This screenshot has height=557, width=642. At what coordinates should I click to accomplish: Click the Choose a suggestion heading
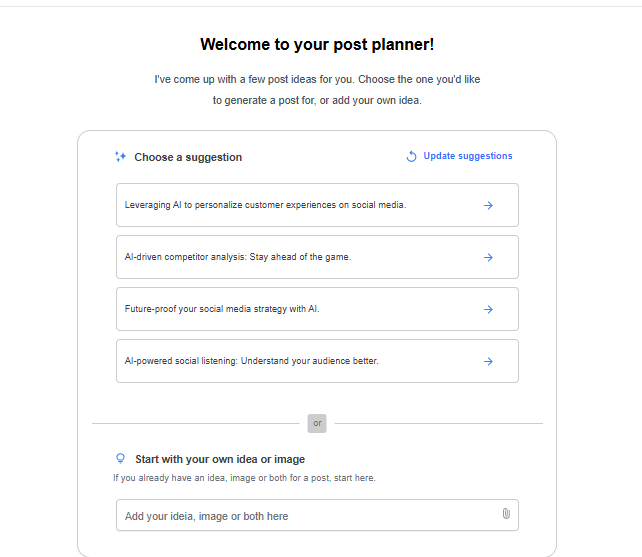[188, 157]
